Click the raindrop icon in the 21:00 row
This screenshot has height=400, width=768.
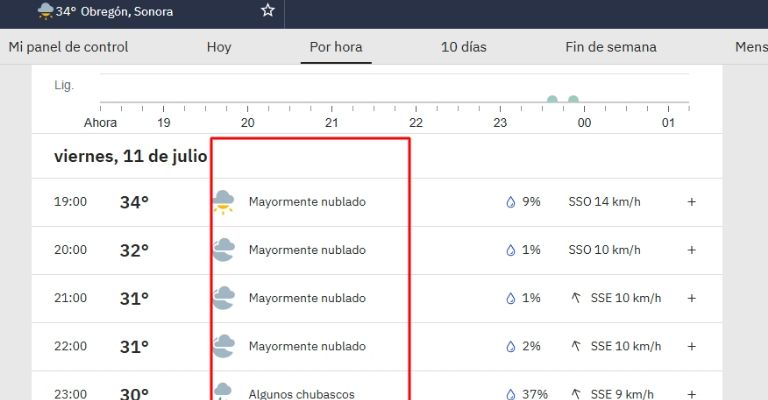(x=510, y=298)
